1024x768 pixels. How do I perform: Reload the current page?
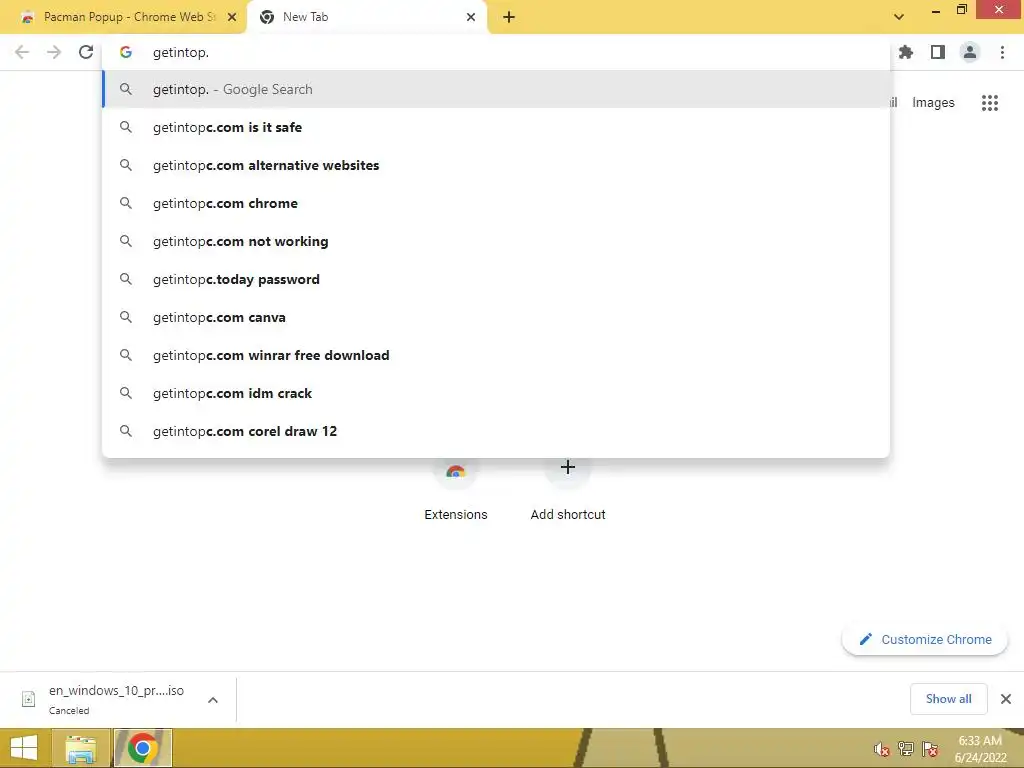[x=86, y=52]
